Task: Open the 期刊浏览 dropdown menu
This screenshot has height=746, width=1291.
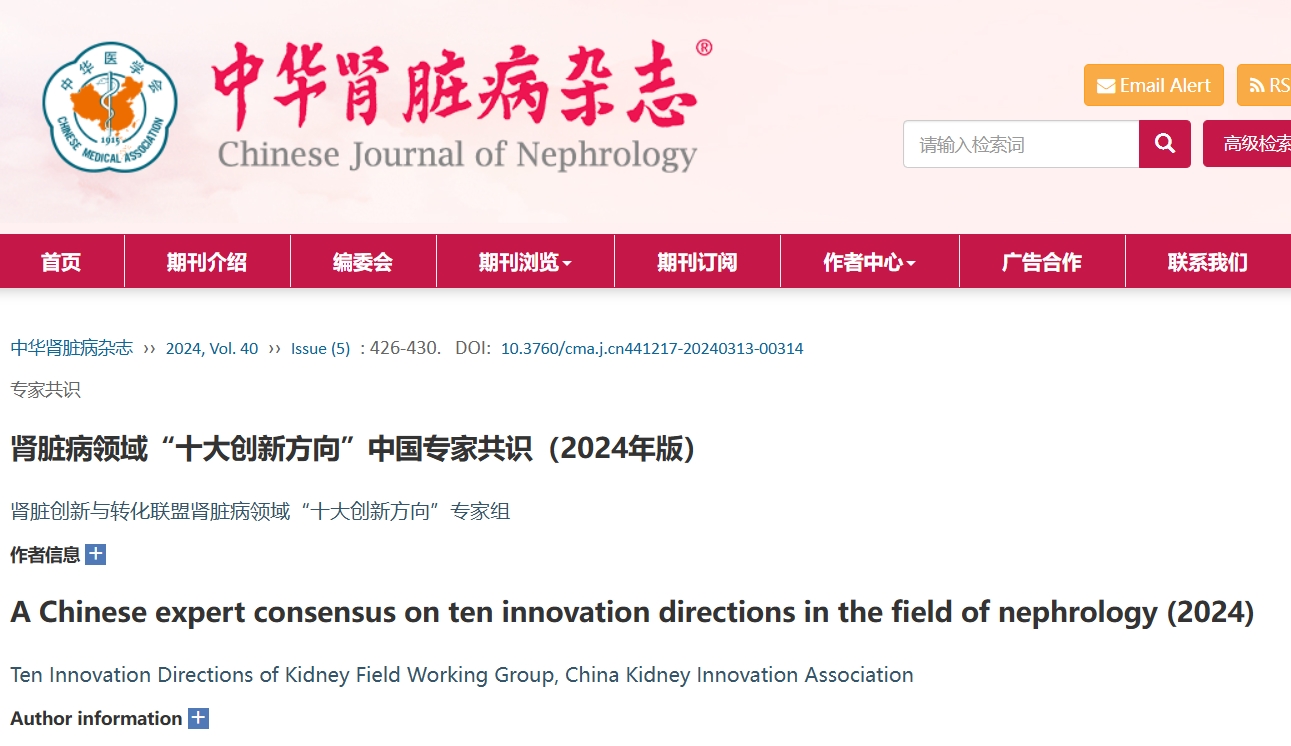Action: click(x=525, y=262)
